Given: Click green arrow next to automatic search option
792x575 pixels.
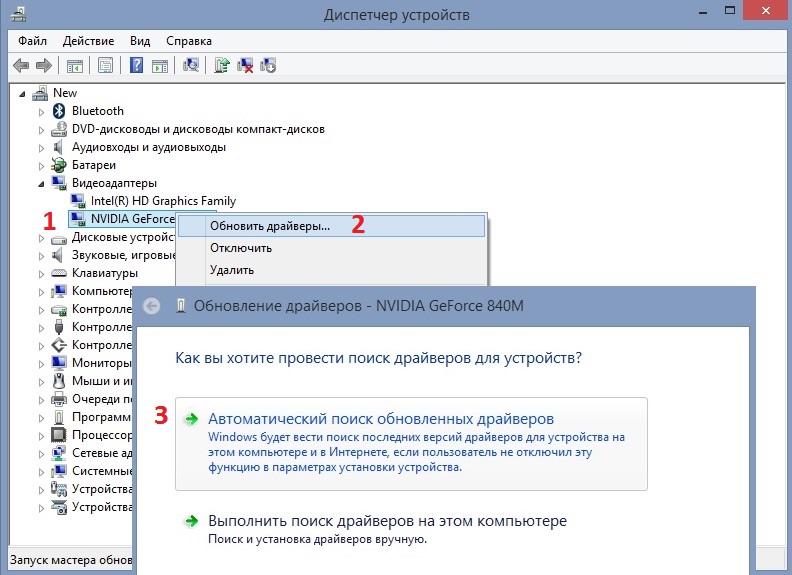Looking at the screenshot, I should [191, 418].
